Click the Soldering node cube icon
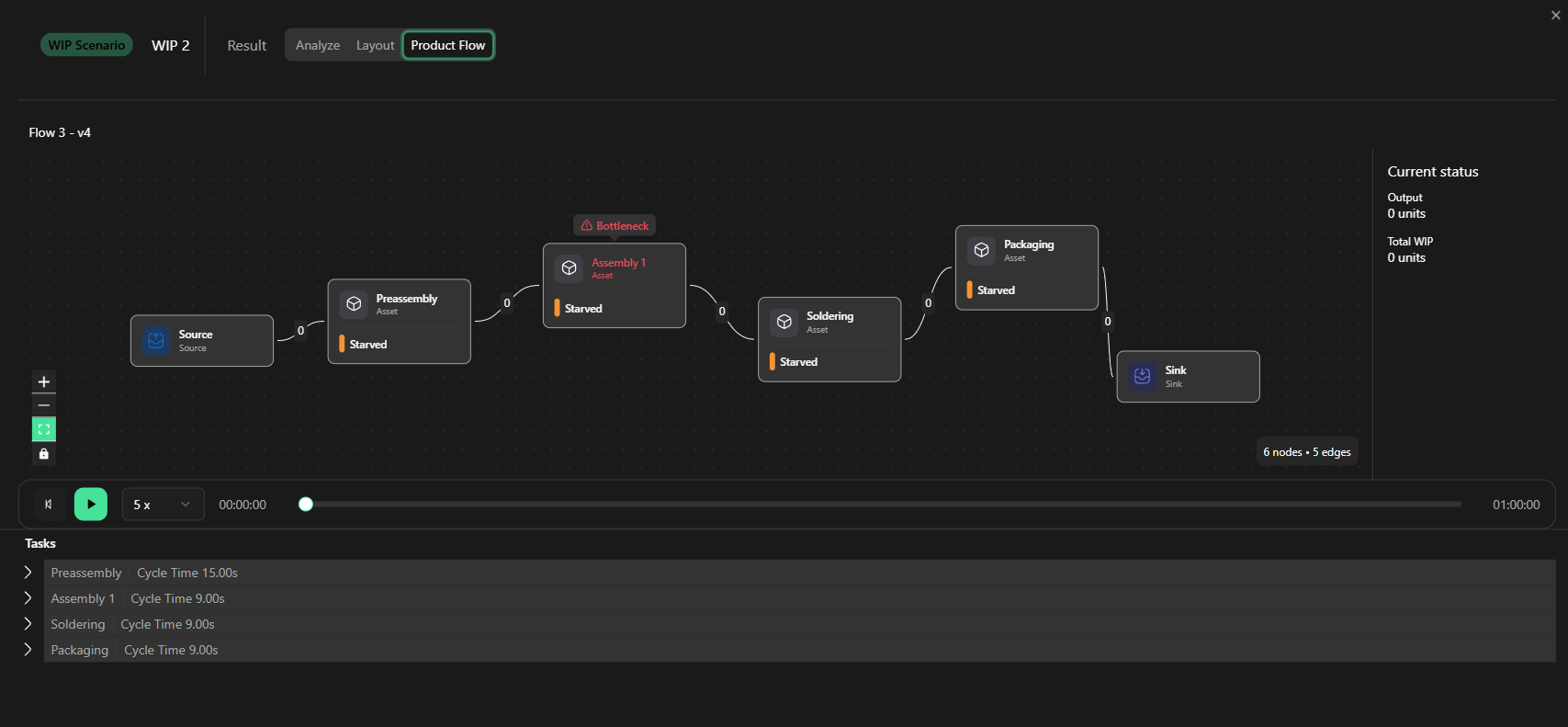 784,322
